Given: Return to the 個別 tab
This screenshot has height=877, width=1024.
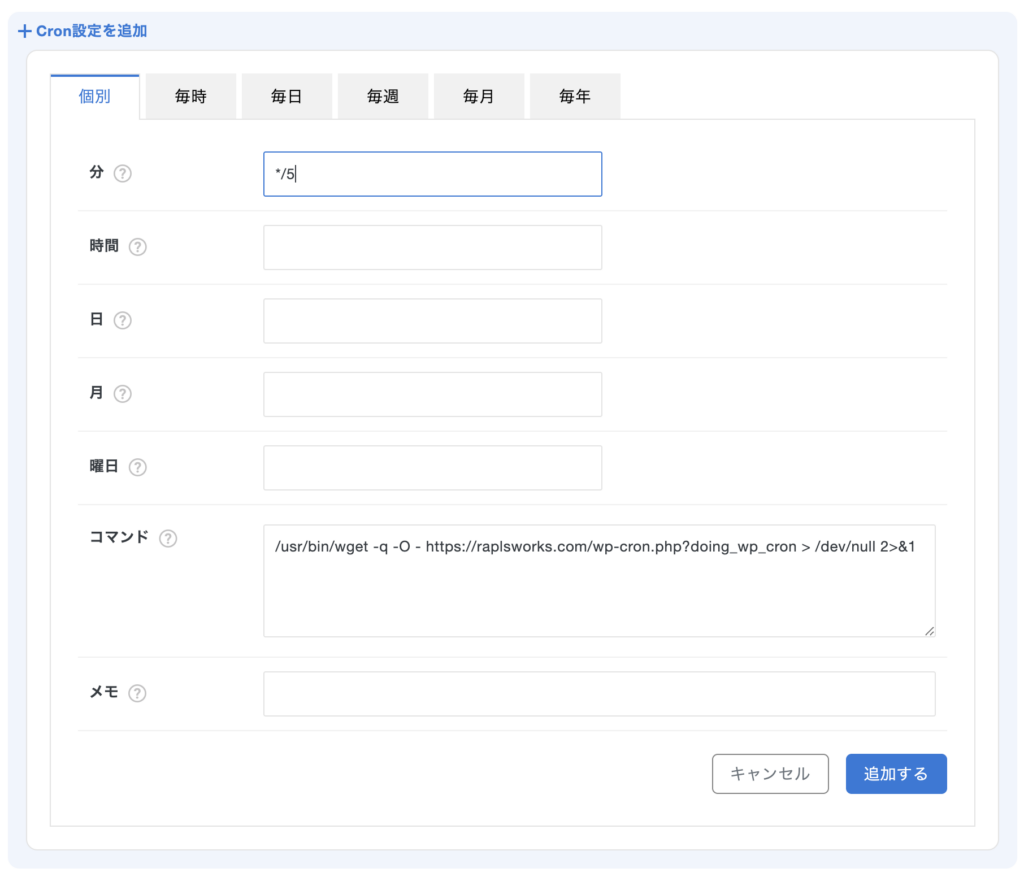Looking at the screenshot, I should [x=95, y=95].
